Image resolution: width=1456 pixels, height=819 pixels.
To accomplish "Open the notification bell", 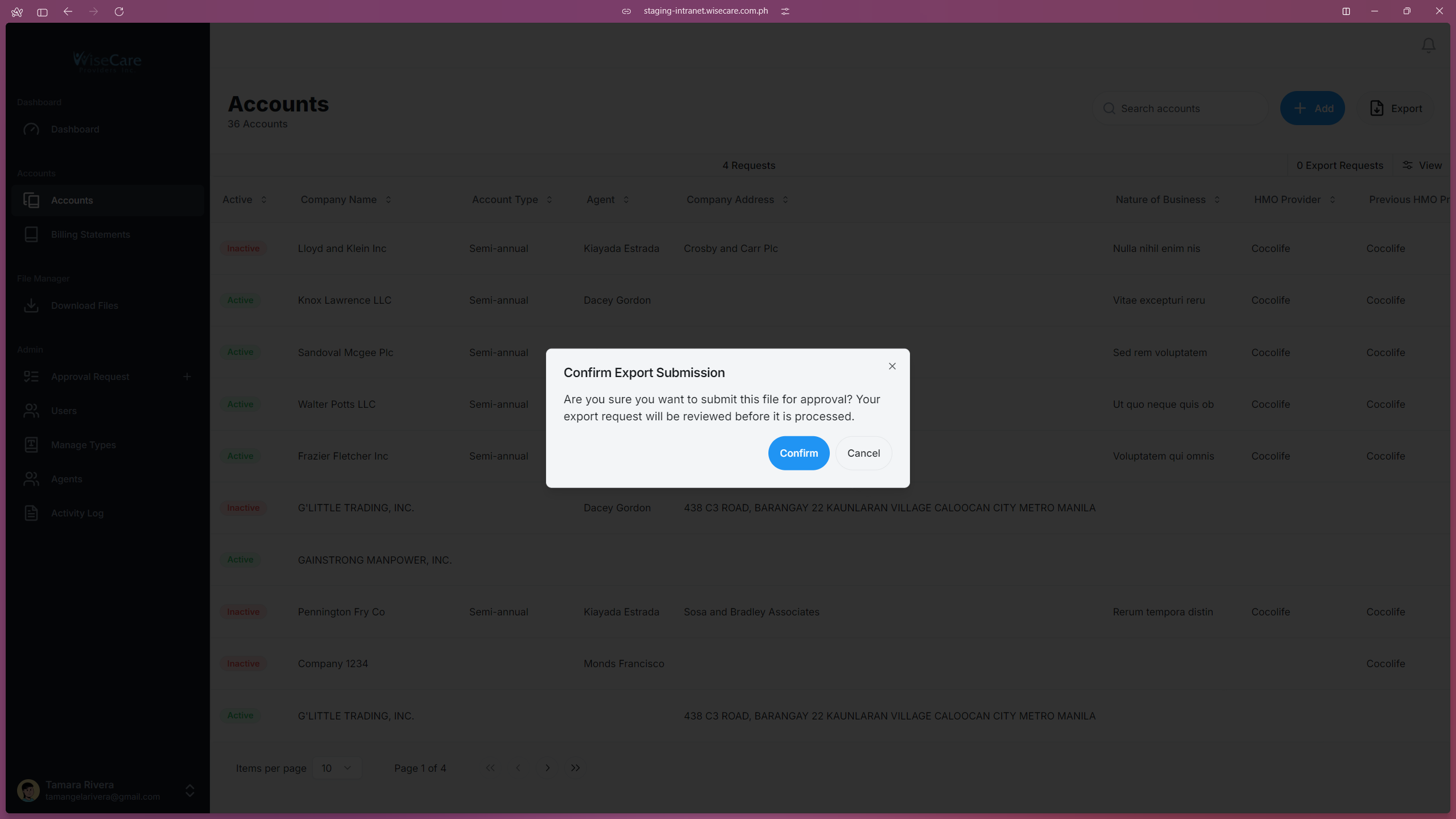I will click(1428, 45).
